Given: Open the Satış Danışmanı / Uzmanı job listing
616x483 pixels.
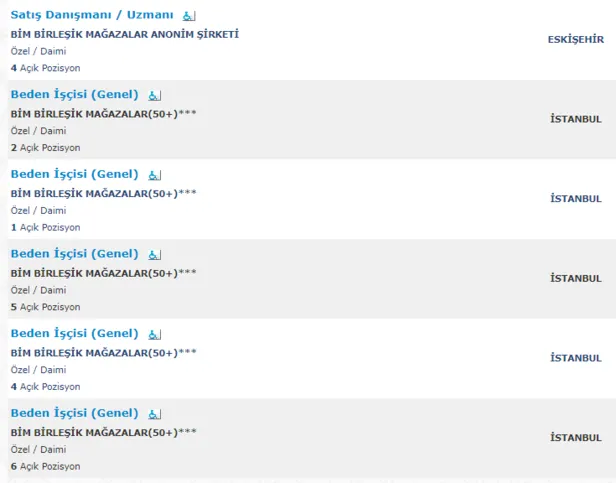Looking at the screenshot, I should pyautogui.click(x=92, y=15).
